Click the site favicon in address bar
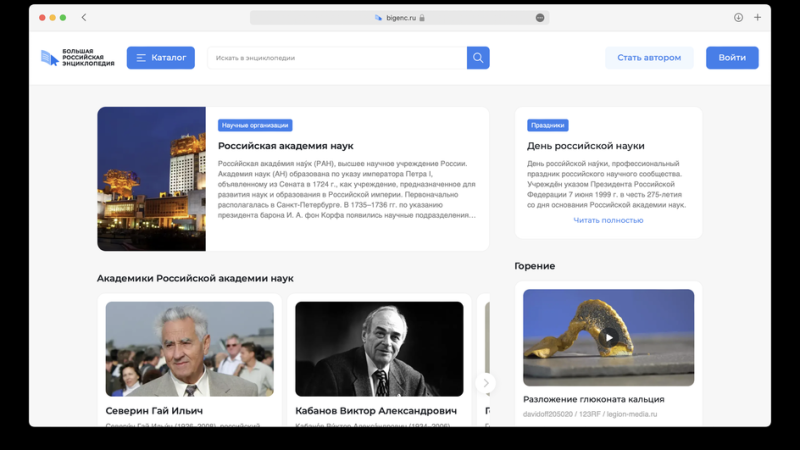This screenshot has height=450, width=800. (378, 18)
